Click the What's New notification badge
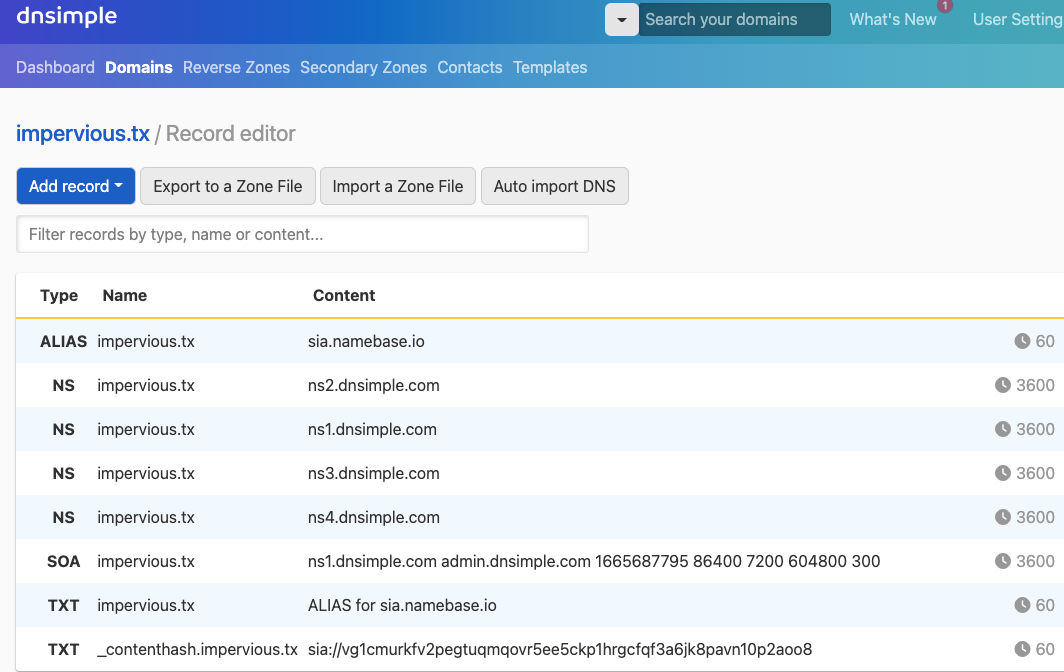Image resolution: width=1064 pixels, height=672 pixels. click(x=945, y=5)
